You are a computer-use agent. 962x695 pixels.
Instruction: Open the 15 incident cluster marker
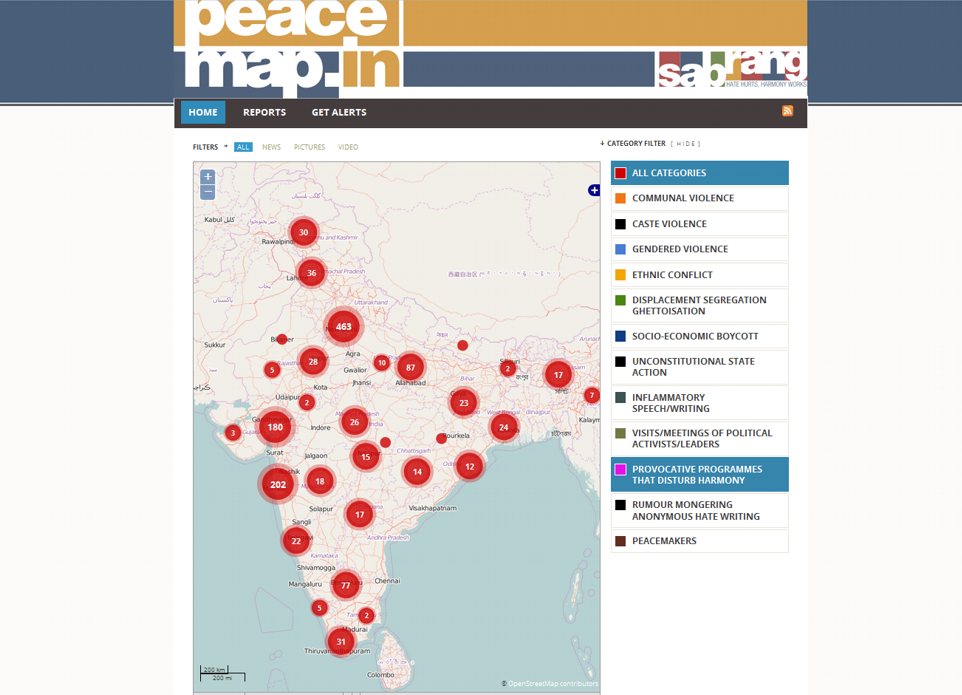pyautogui.click(x=366, y=457)
